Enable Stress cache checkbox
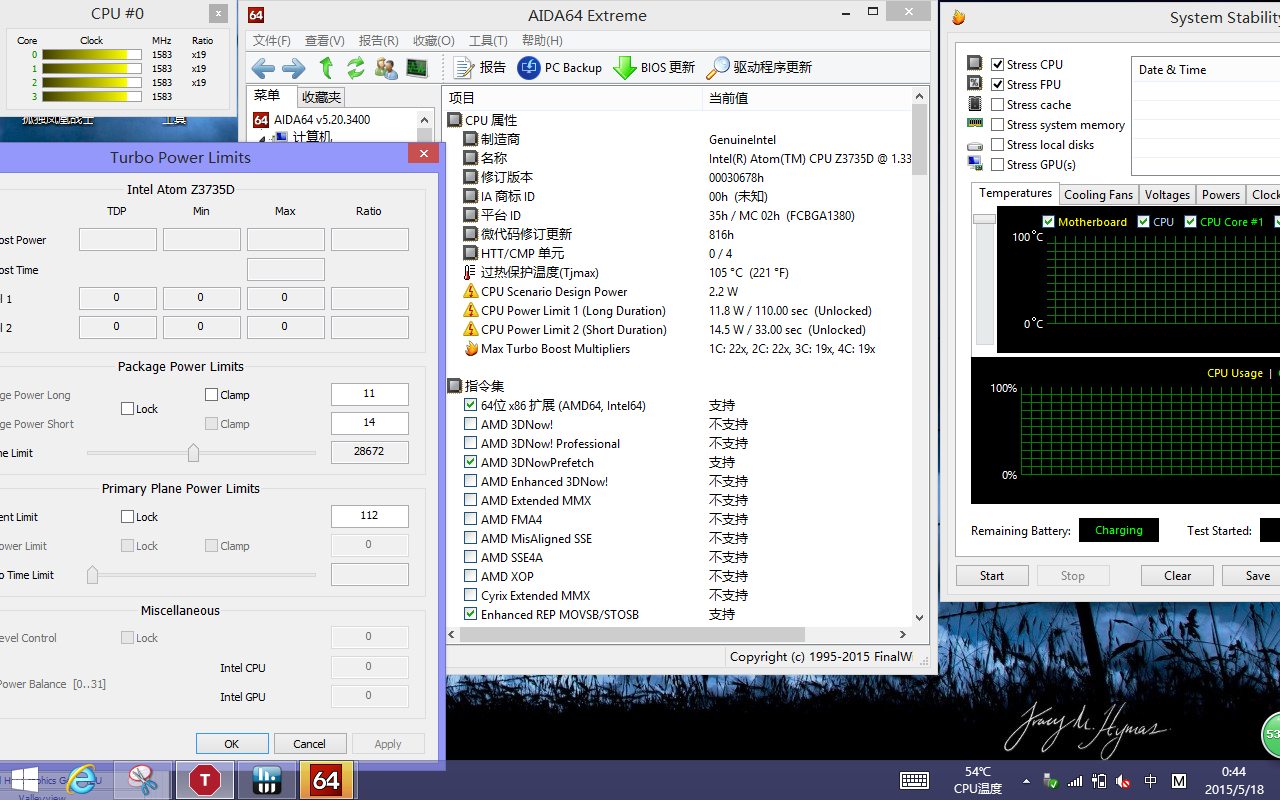1280x800 pixels. point(997,104)
